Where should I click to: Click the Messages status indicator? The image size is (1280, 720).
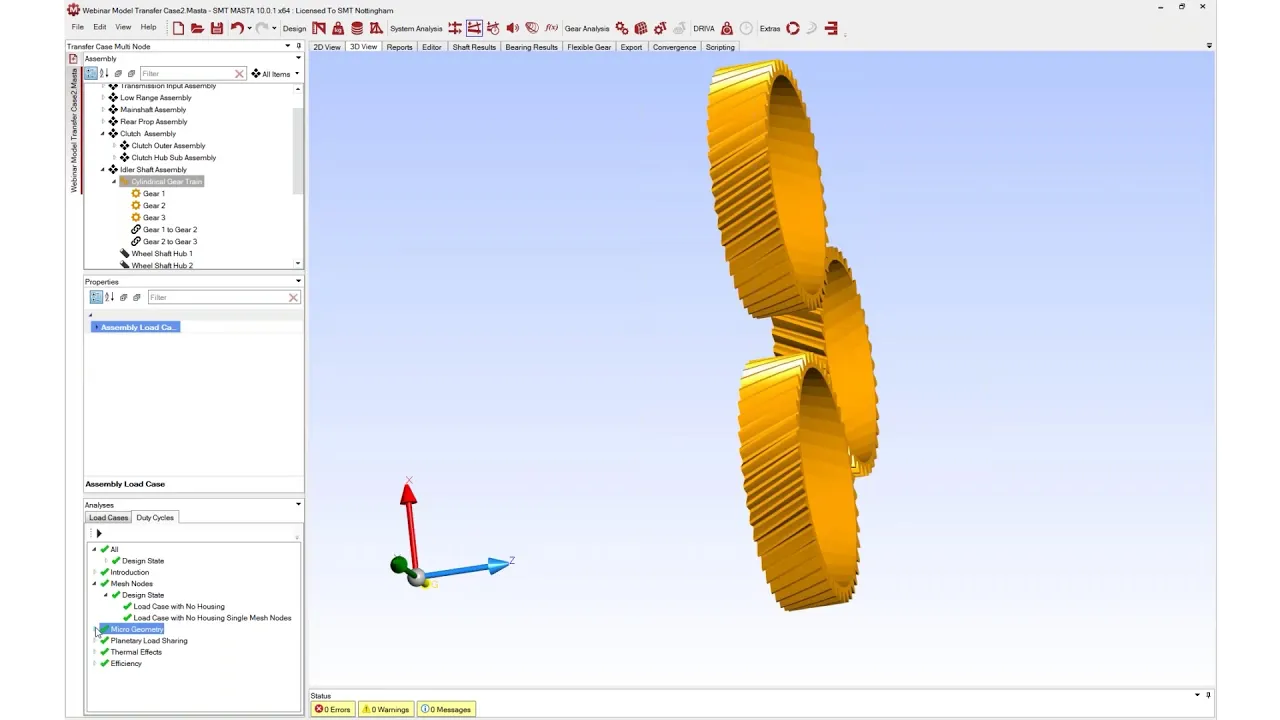[x=446, y=709]
